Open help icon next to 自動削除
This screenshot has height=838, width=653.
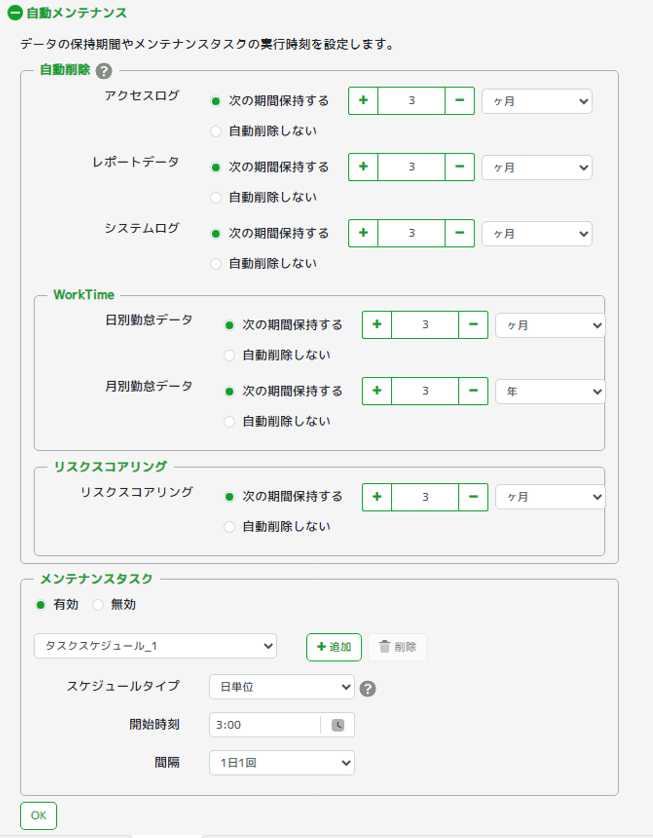[104, 71]
